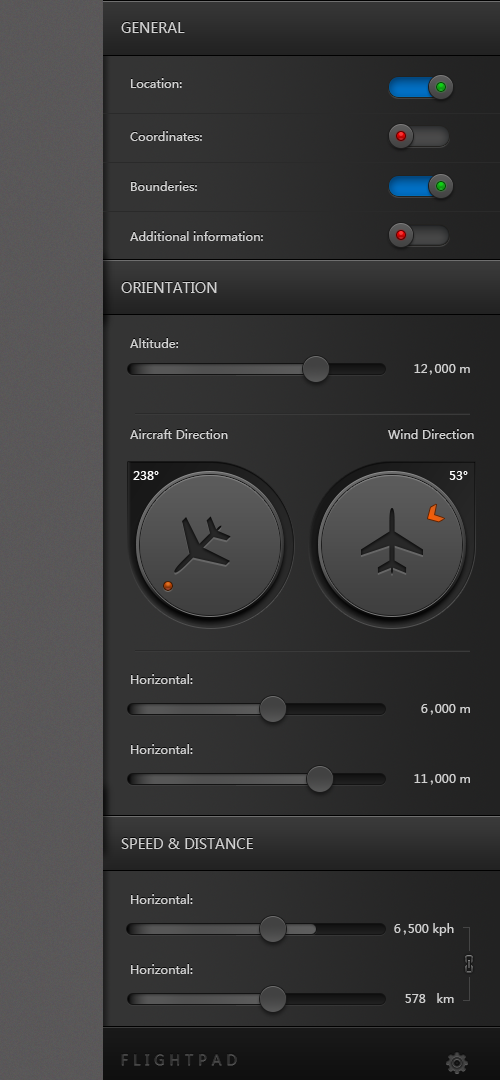500x1080 pixels.
Task: Click the chain link icon between sliders
Action: (x=469, y=964)
